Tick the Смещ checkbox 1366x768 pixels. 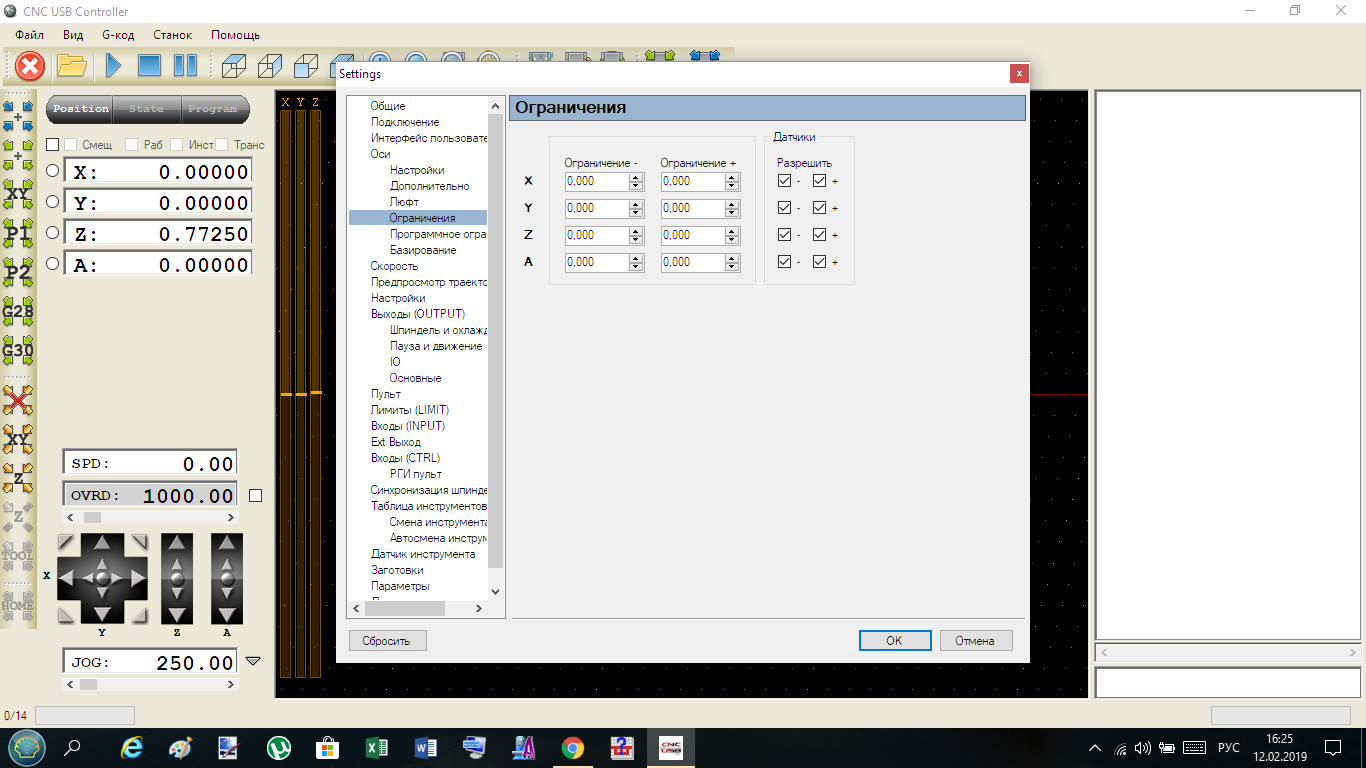click(70, 145)
